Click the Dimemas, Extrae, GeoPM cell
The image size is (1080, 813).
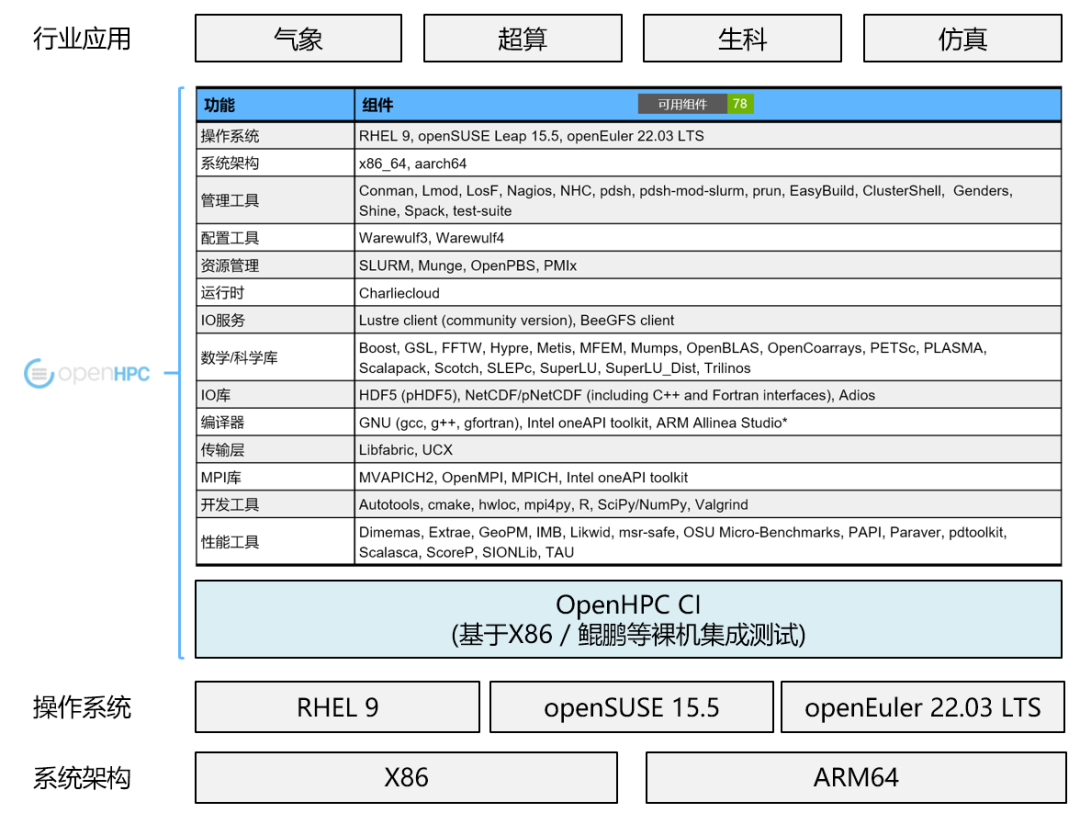point(708,542)
